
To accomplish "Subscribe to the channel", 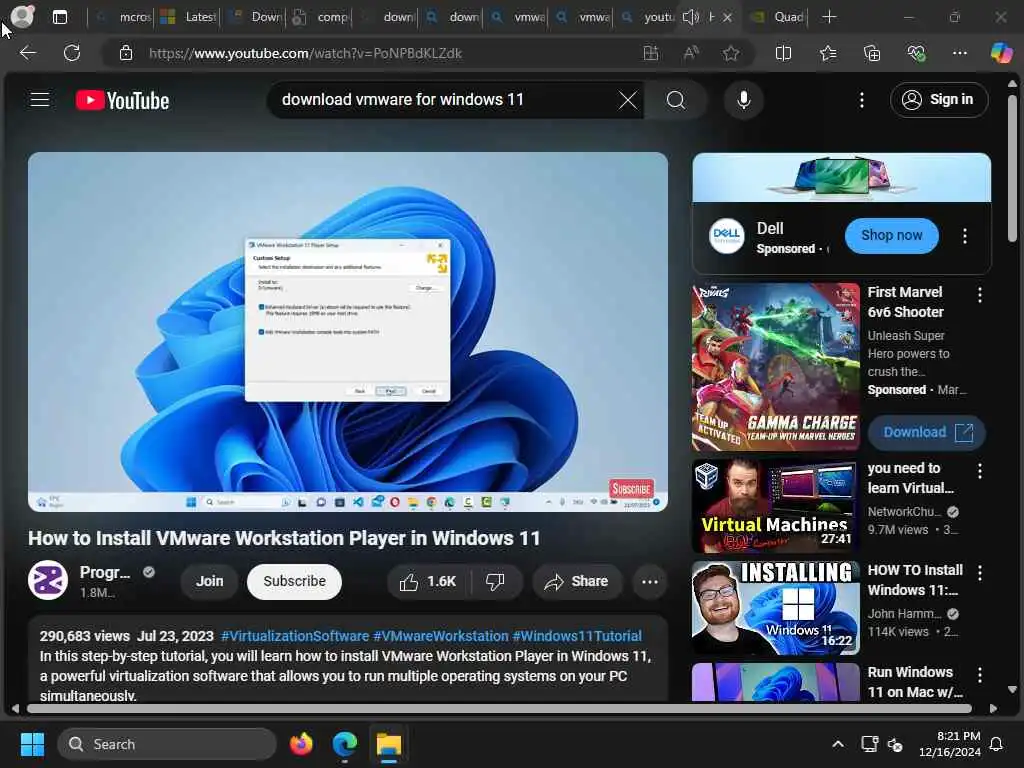I will point(295,581).
